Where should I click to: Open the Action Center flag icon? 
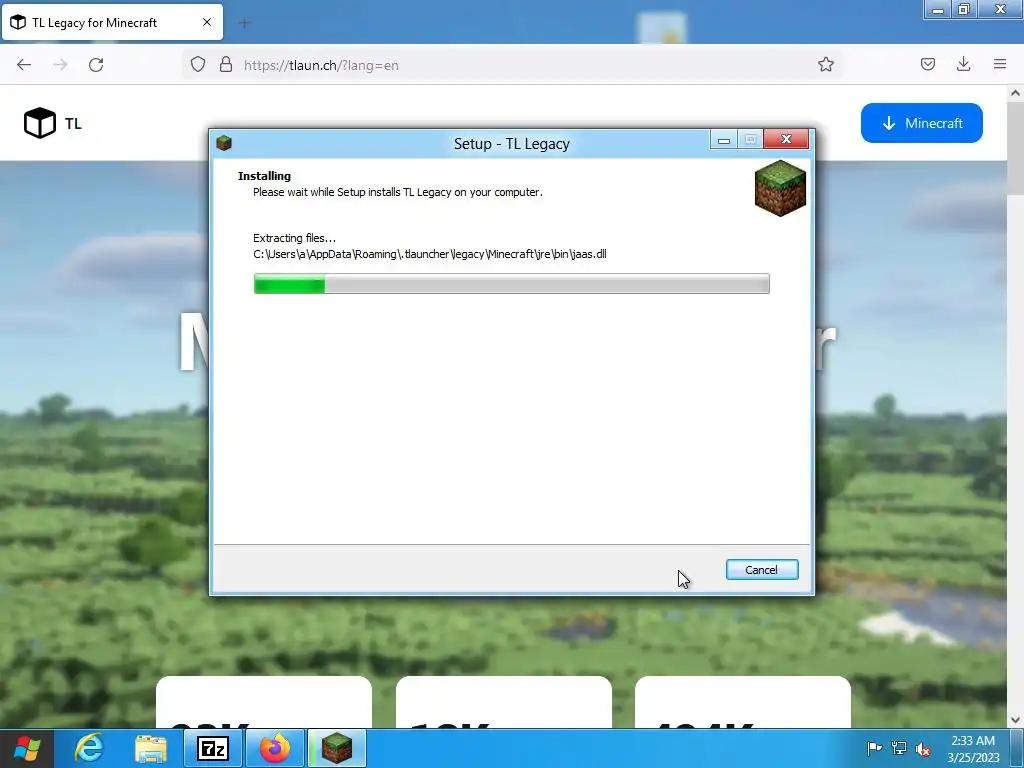click(874, 748)
